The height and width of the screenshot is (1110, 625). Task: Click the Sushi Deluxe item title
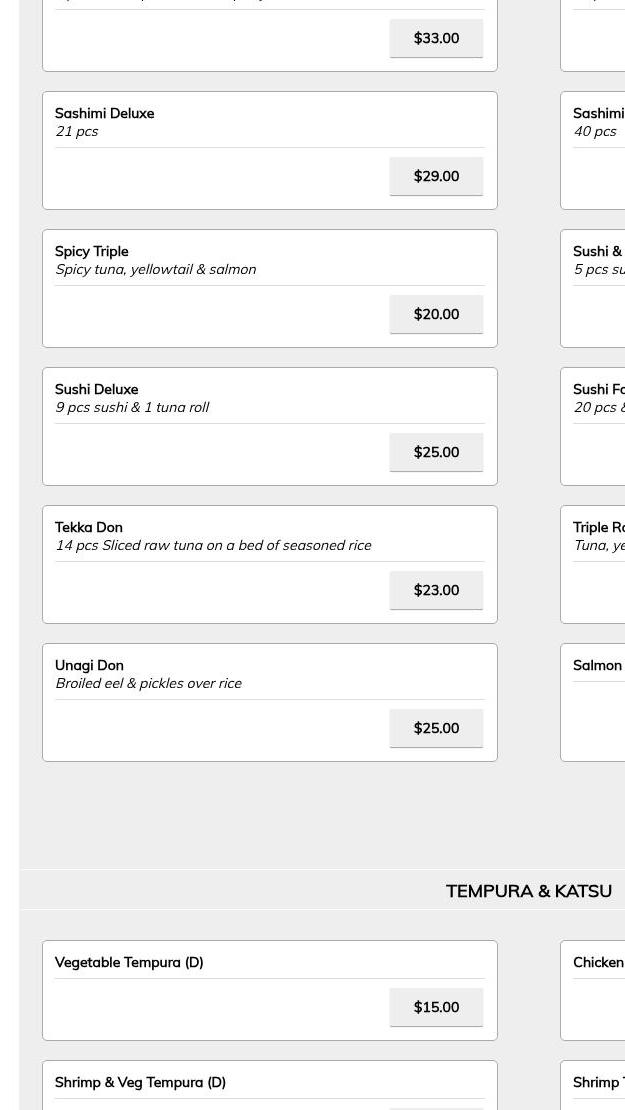pyautogui.click(x=96, y=390)
